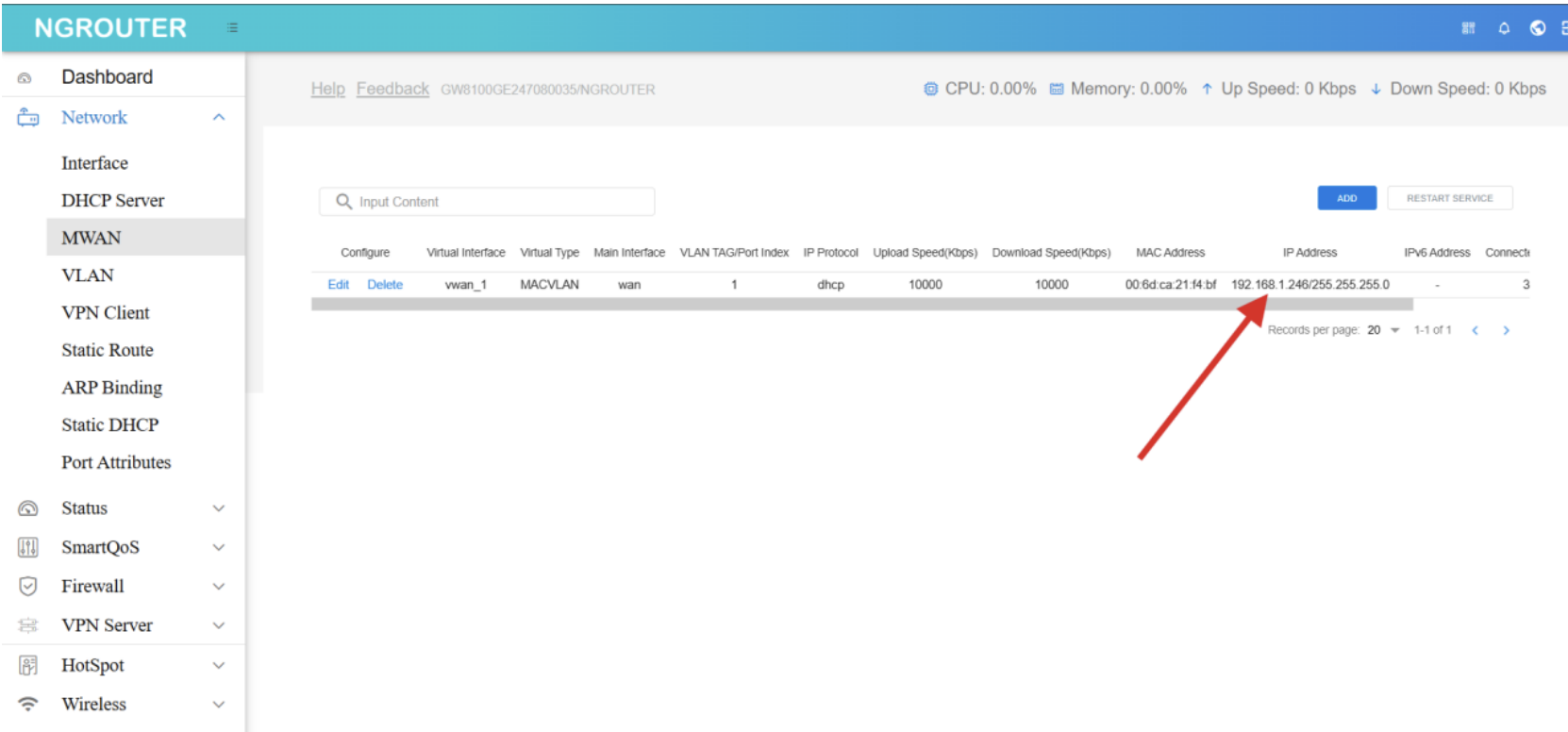This screenshot has height=732, width=1568.
Task: Open the Records per page dropdown
Action: (1383, 330)
